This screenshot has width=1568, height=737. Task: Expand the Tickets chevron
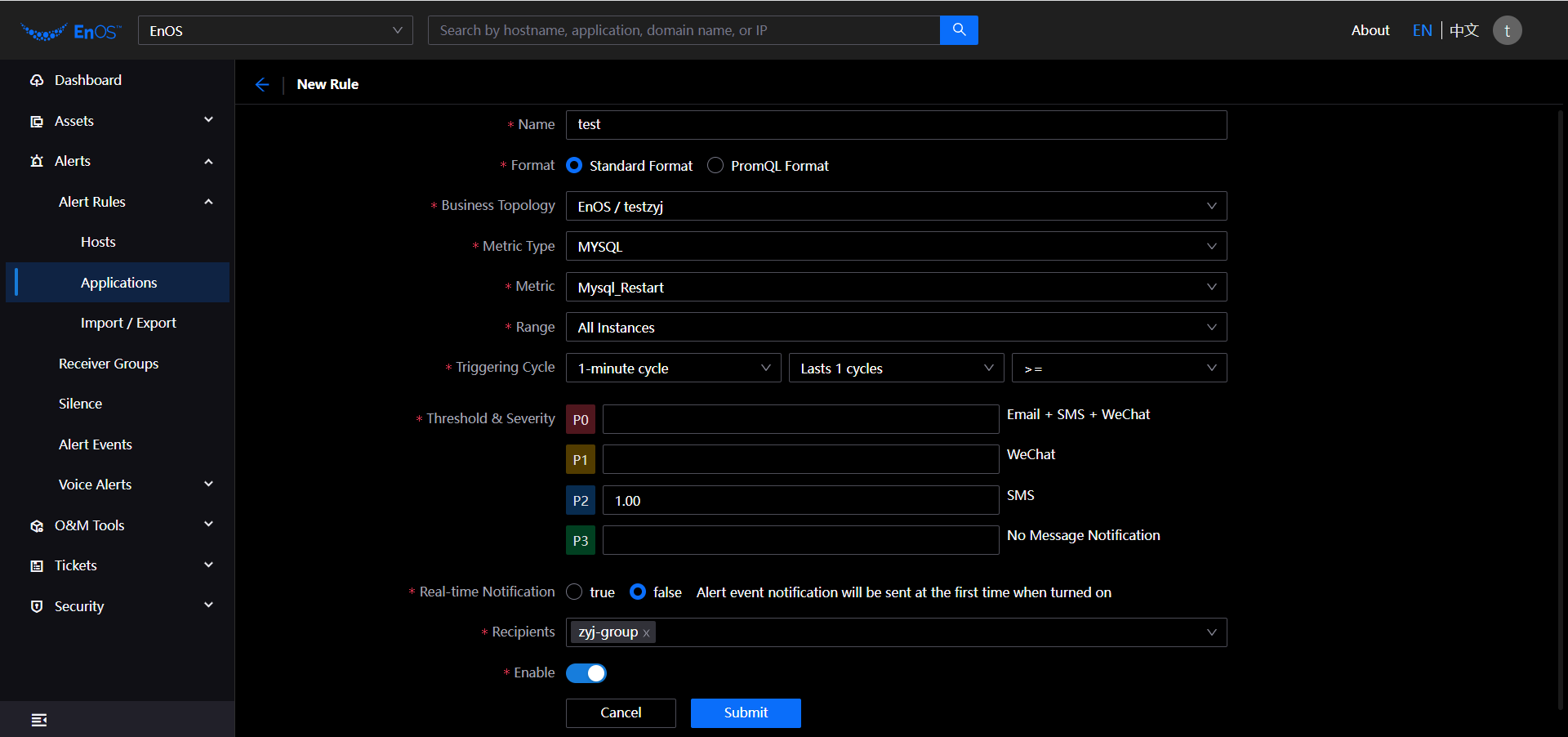208,565
